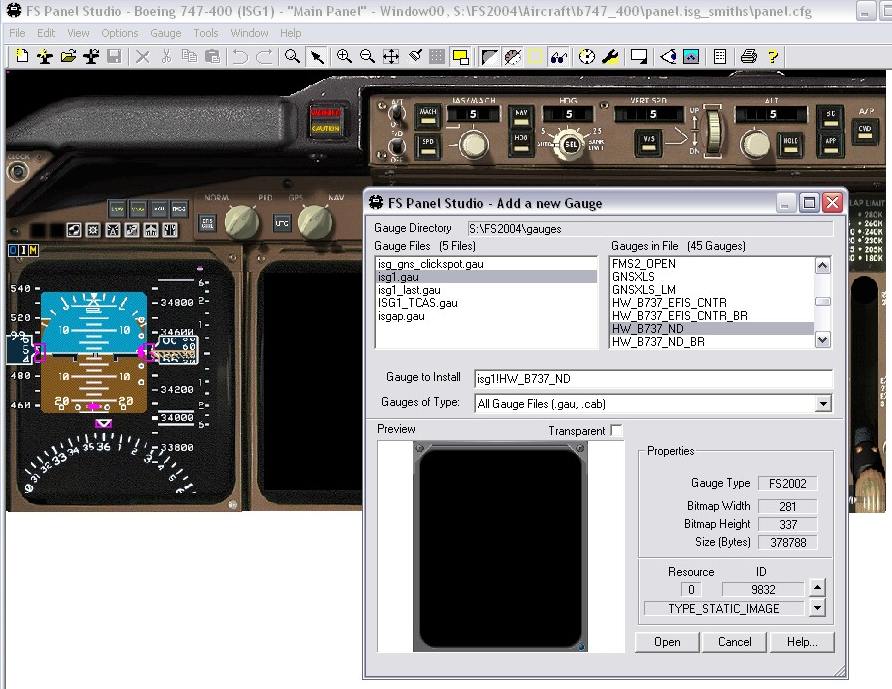
Task: Select the arrow pointer tool
Action: click(316, 56)
